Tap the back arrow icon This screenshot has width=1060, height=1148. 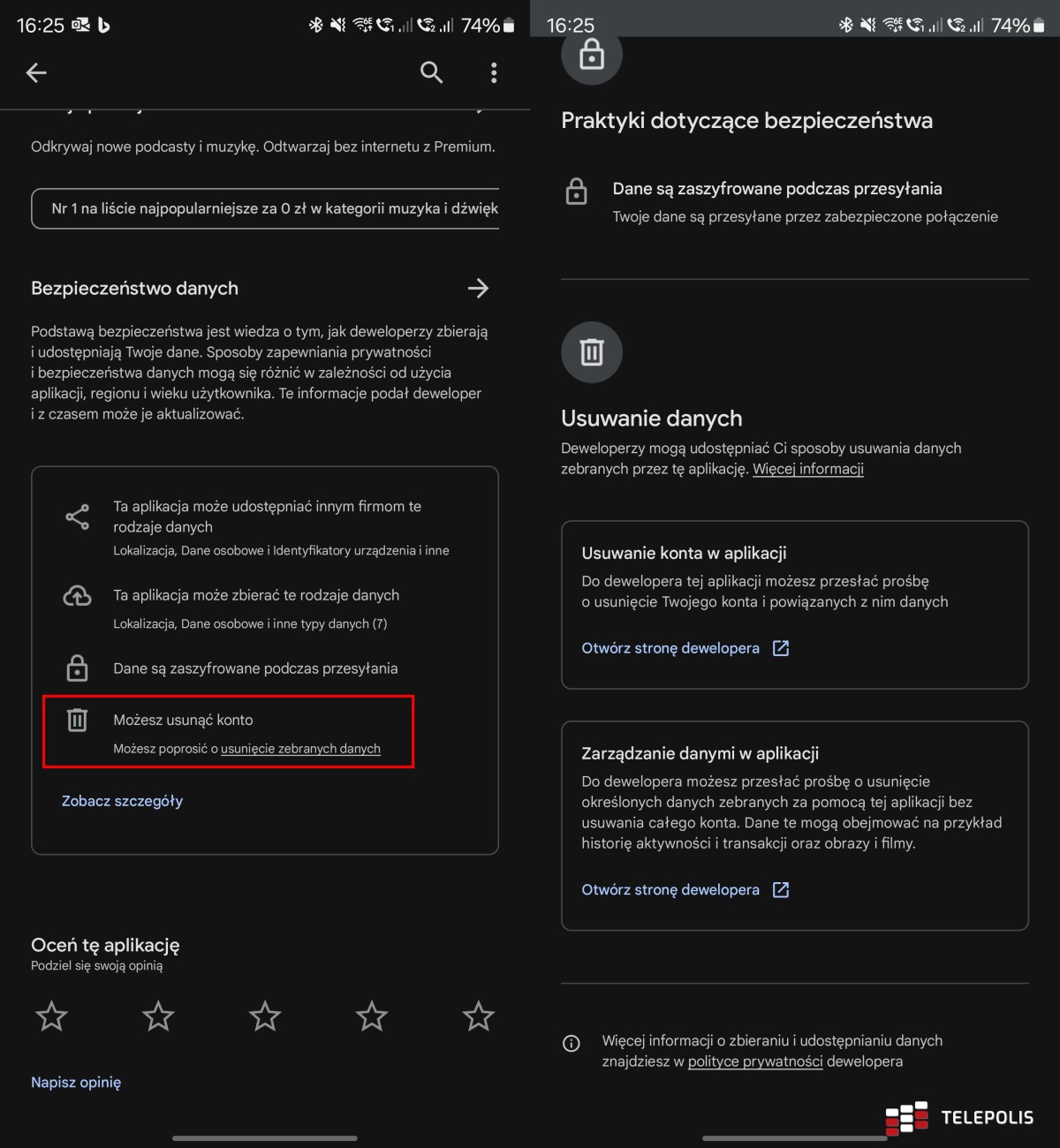coord(36,72)
